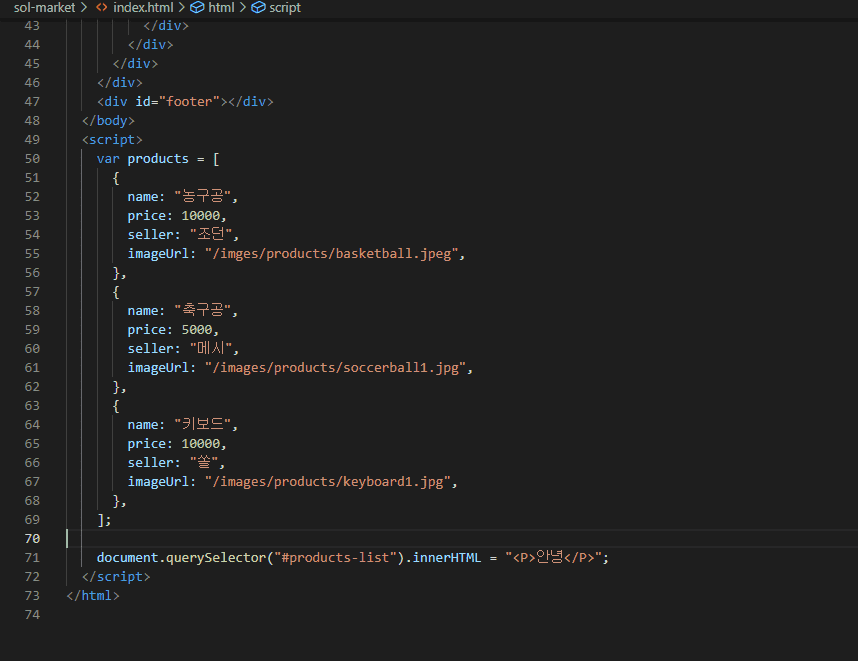Click the cube icon before html breadcrumb
Viewport: 858px width, 661px height.
[197, 8]
